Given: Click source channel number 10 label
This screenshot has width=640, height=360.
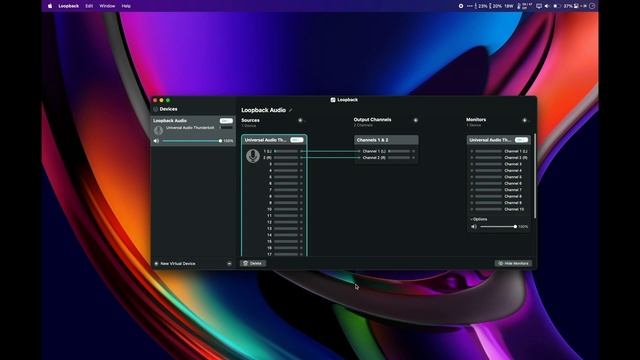Looking at the screenshot, I should [x=269, y=209].
